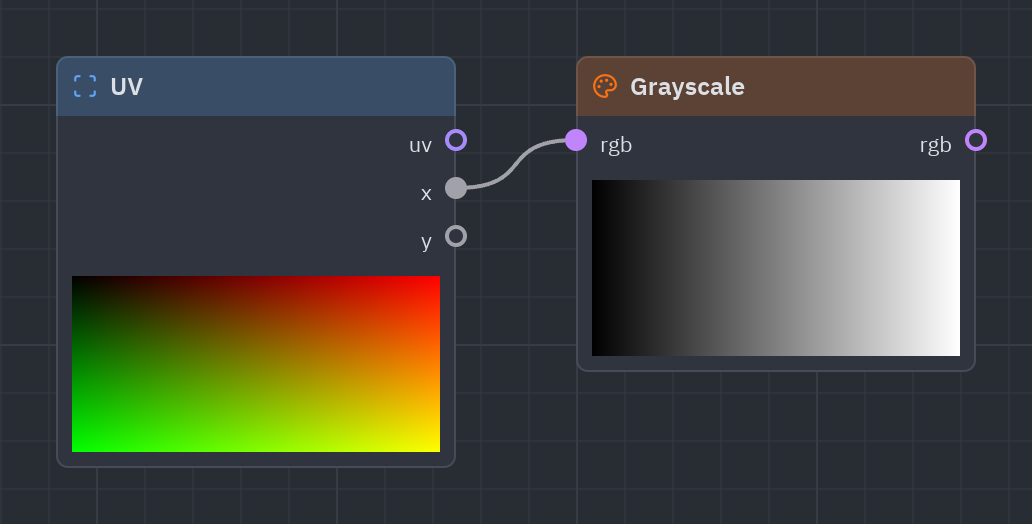This screenshot has height=524, width=1032.
Task: Click the Grayscale rgb output socket
Action: pyautogui.click(x=976, y=140)
